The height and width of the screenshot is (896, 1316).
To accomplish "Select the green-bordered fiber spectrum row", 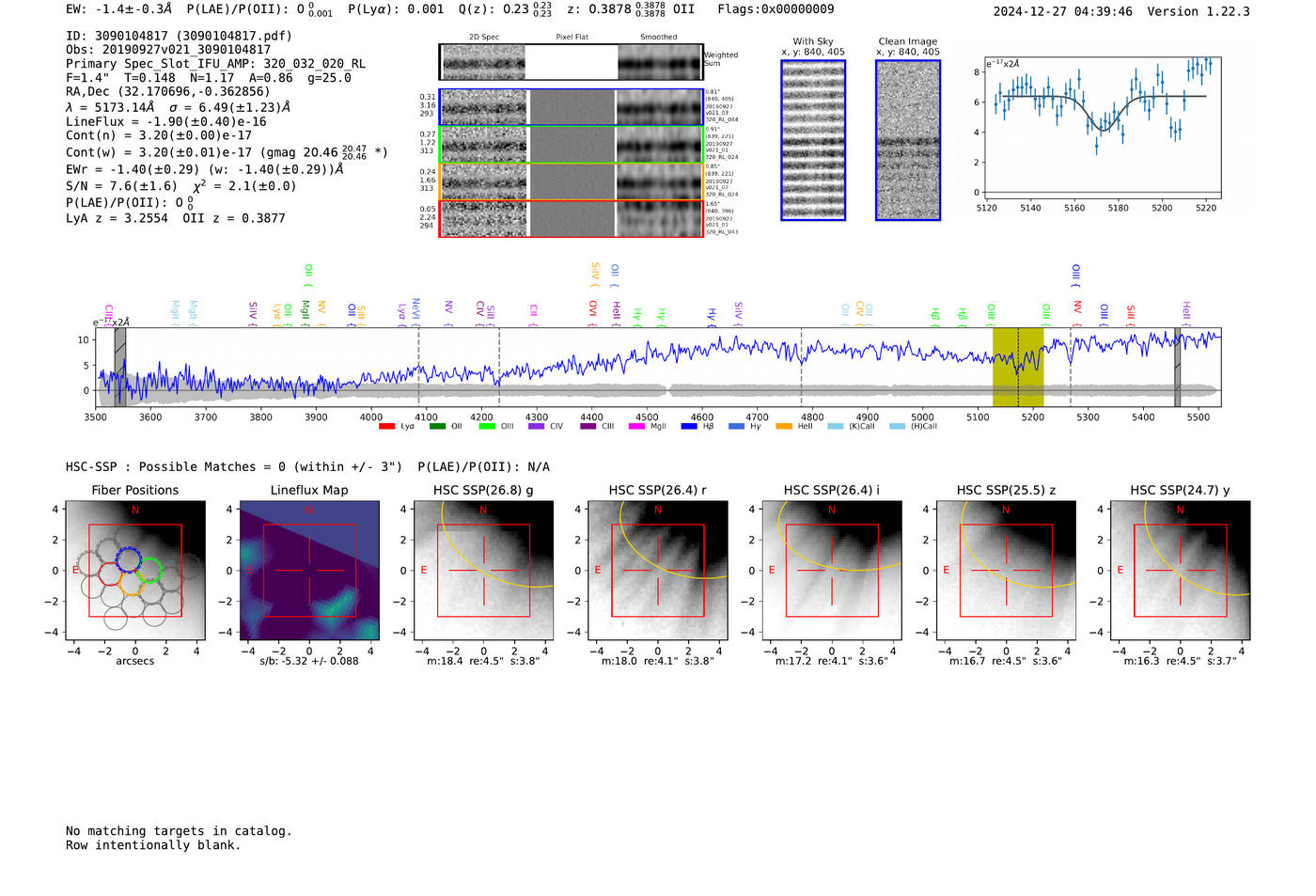I will [572, 145].
